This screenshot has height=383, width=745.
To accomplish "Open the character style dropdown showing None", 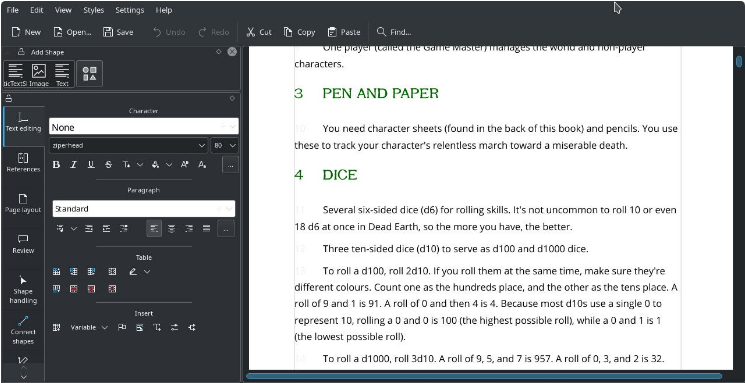I will click(x=143, y=127).
